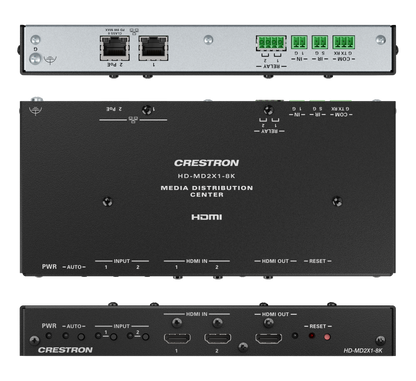Click the large CRESTRON logo on top cover

(206, 163)
